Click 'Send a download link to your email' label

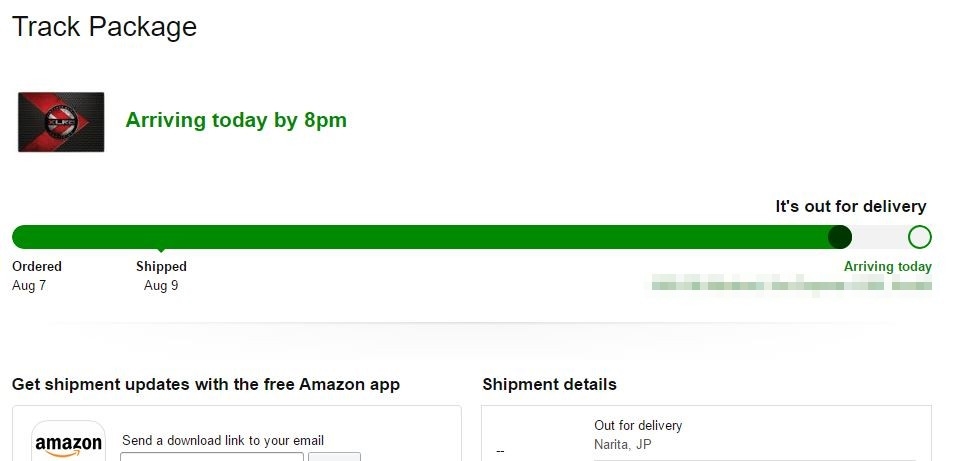coord(223,440)
